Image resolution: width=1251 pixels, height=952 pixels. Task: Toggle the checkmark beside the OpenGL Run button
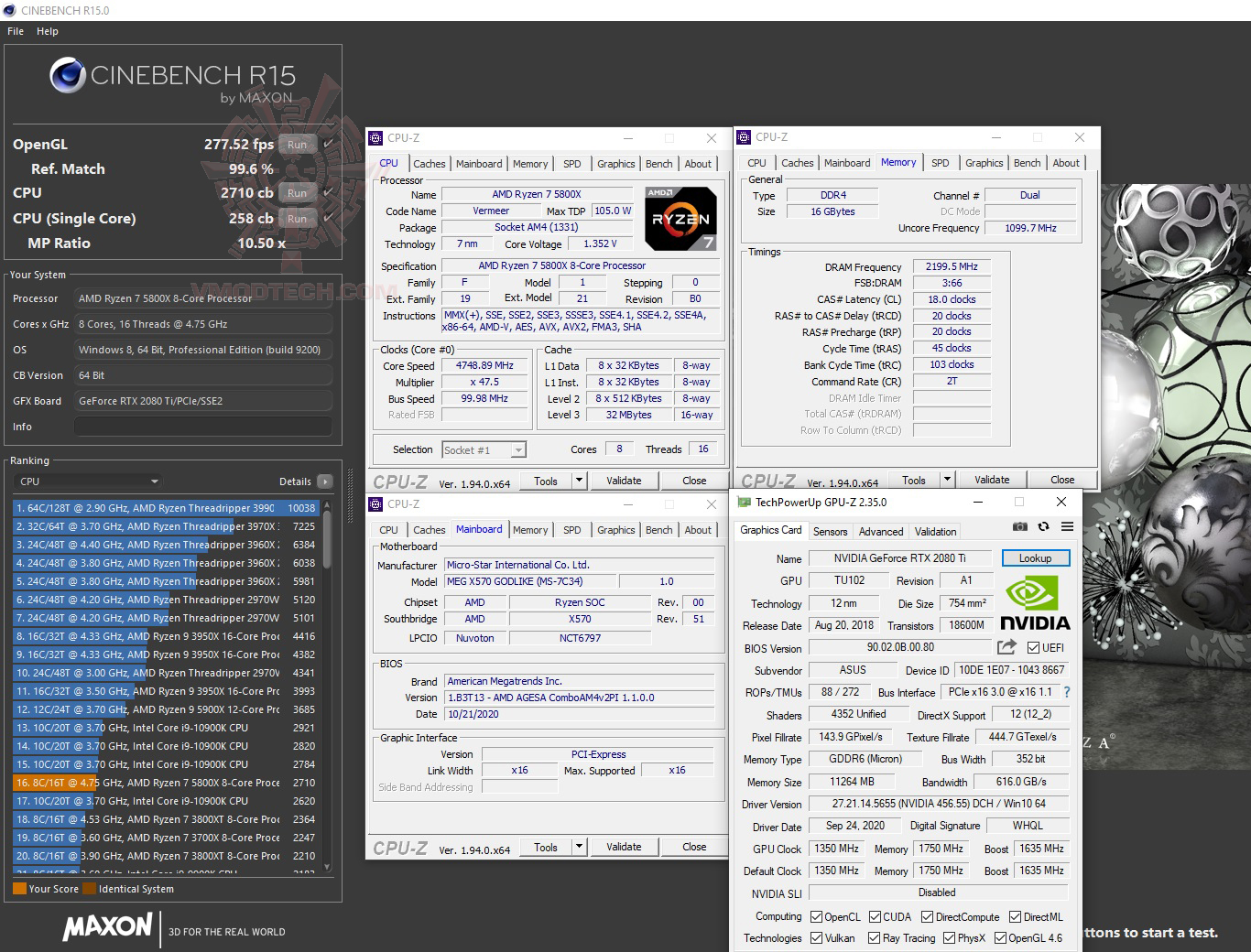pos(328,144)
